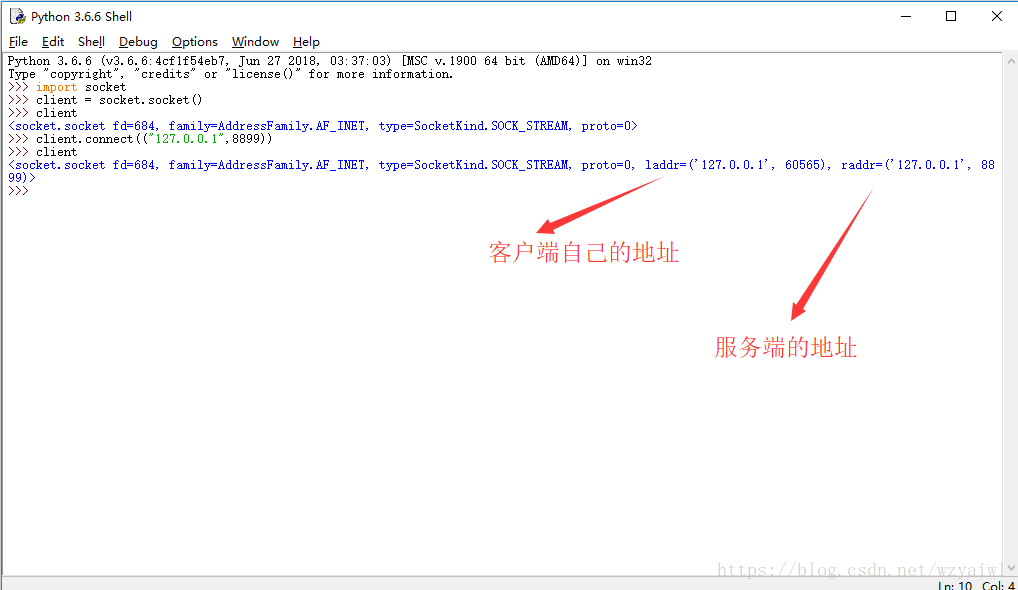Click the 'Python 3.6.6 Shell' window title
1018x590 pixels.
pos(81,16)
